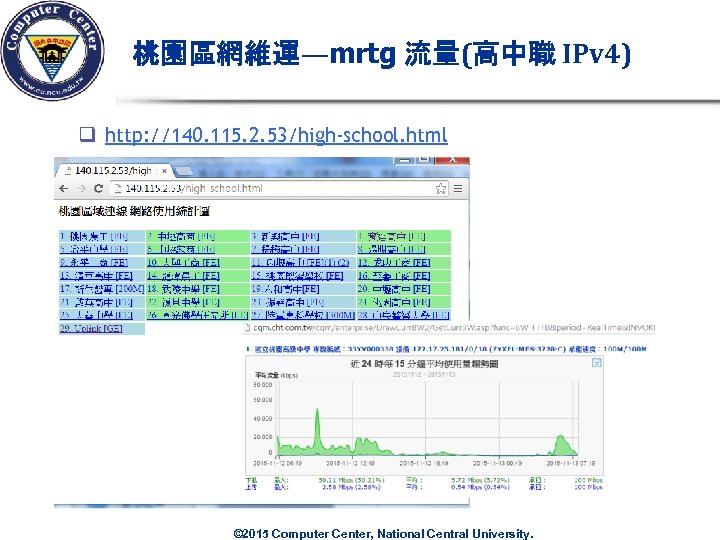Click entry 20. 中壢高中 [FE]
The image size is (720, 540).
coord(394,289)
